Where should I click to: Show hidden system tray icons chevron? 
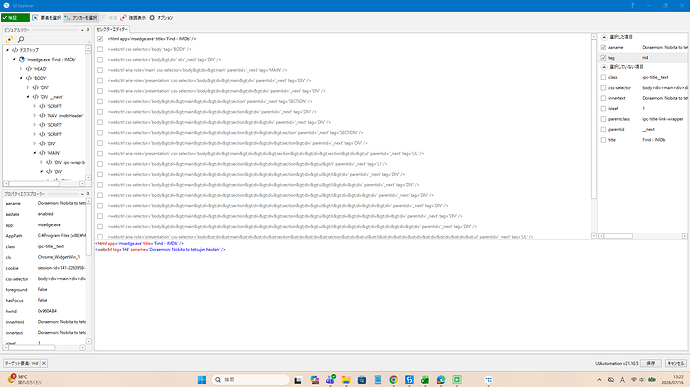pyautogui.click(x=599, y=380)
